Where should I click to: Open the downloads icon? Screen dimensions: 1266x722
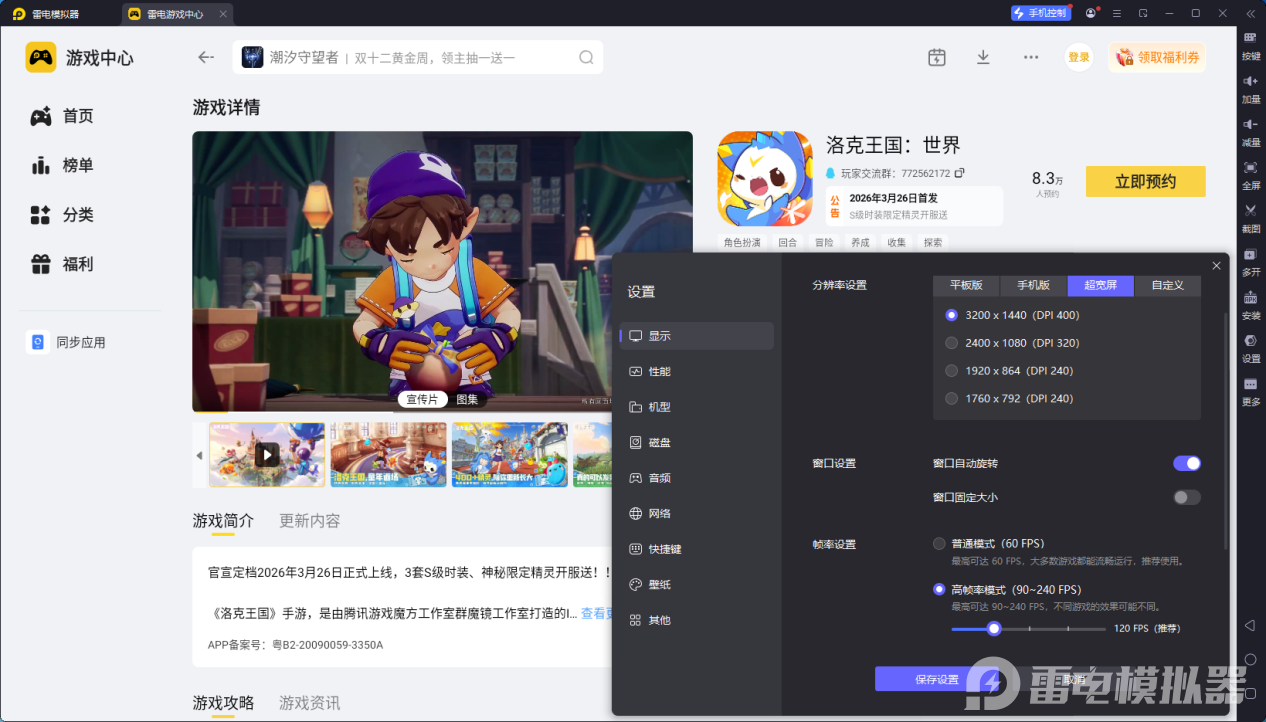click(983, 57)
